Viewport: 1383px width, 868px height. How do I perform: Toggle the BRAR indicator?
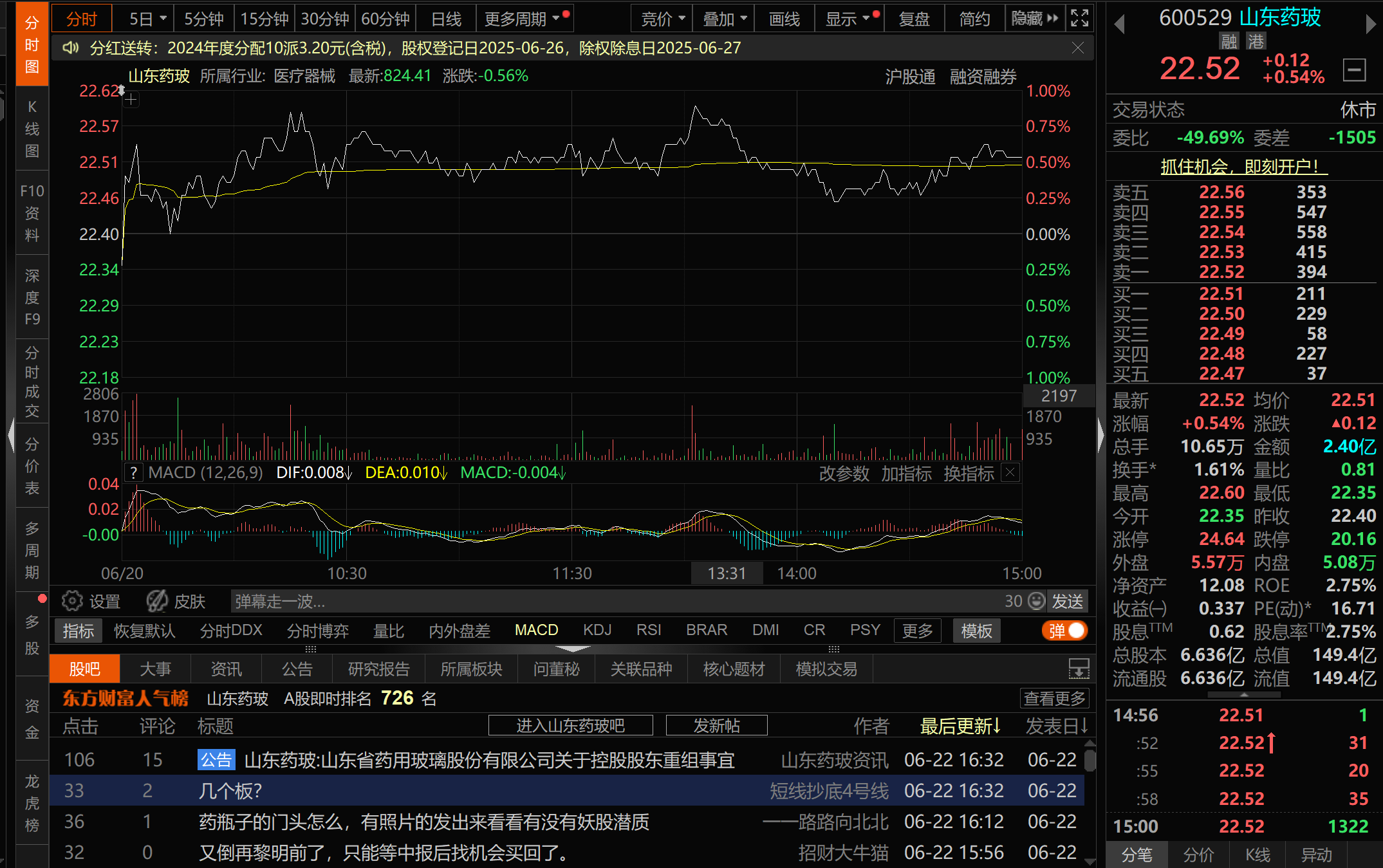pos(707,630)
